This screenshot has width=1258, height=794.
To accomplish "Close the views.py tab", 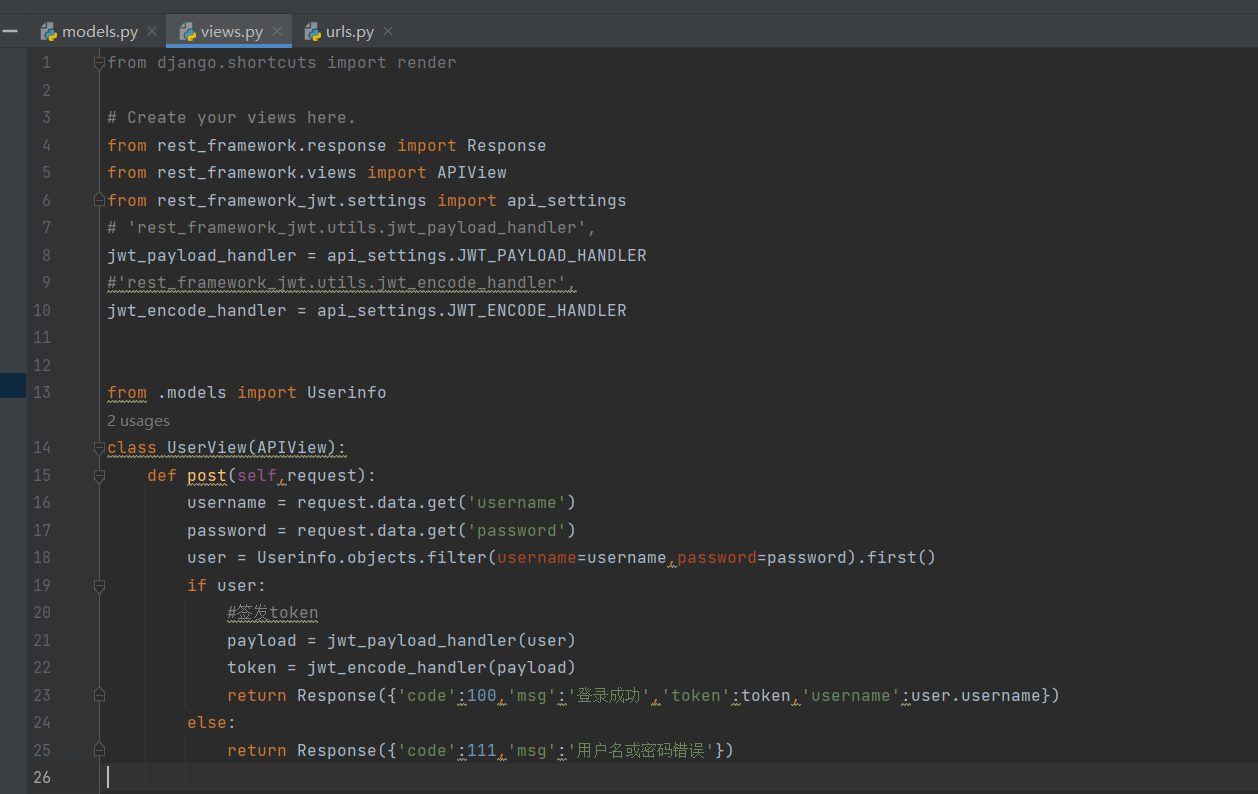I will 278,31.
